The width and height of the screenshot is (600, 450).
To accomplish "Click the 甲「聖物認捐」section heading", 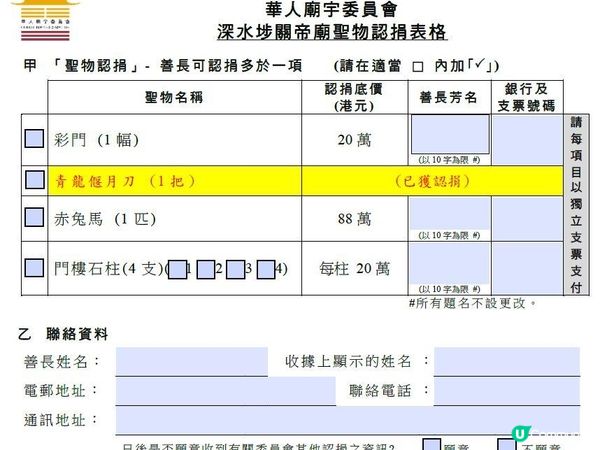I will click(x=163, y=66).
